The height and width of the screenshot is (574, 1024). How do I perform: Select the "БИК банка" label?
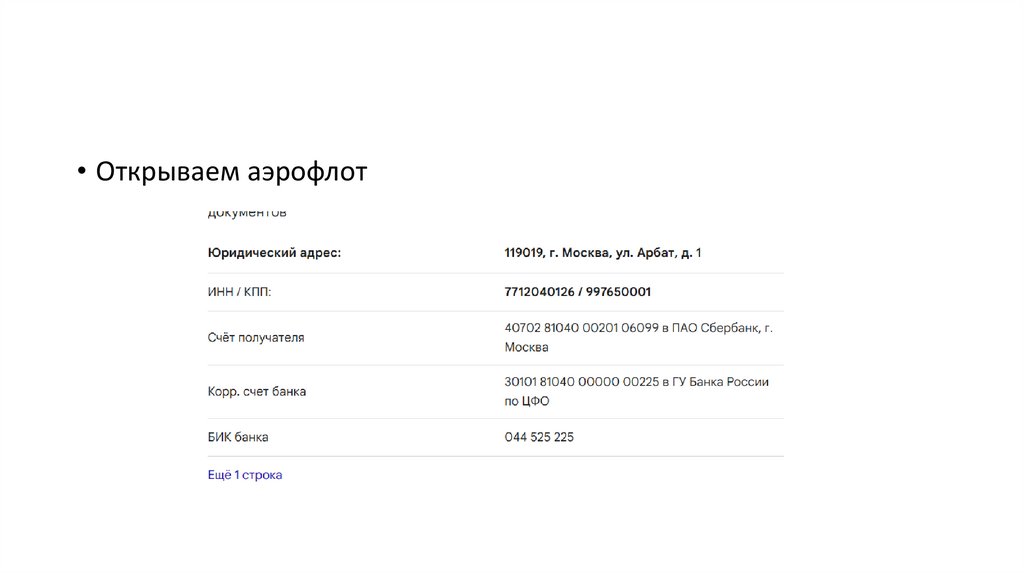(x=238, y=437)
